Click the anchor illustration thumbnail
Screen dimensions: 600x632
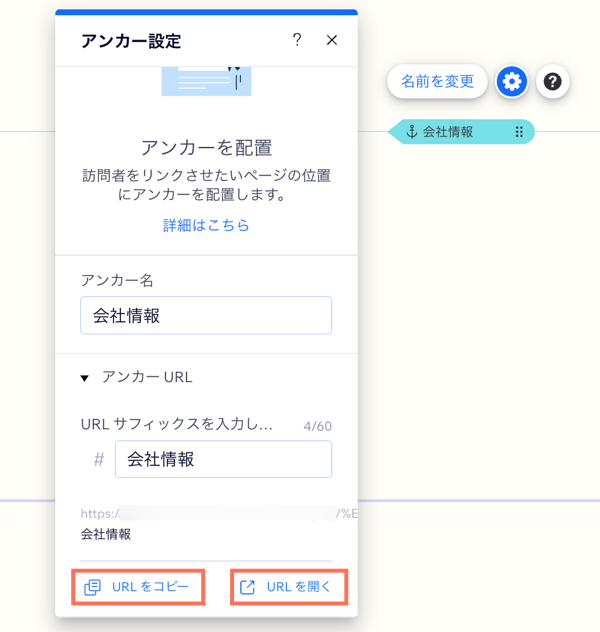206,81
